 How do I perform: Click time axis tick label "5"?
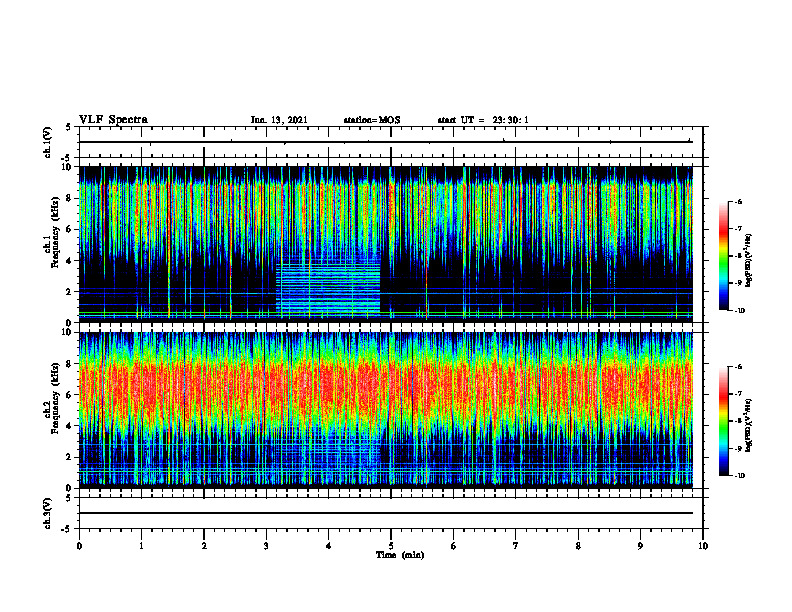click(x=391, y=546)
